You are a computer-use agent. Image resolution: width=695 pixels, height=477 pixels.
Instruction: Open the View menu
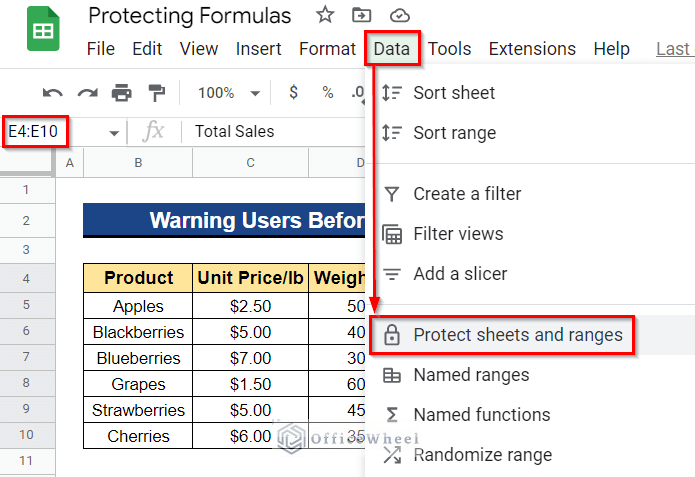tap(199, 49)
